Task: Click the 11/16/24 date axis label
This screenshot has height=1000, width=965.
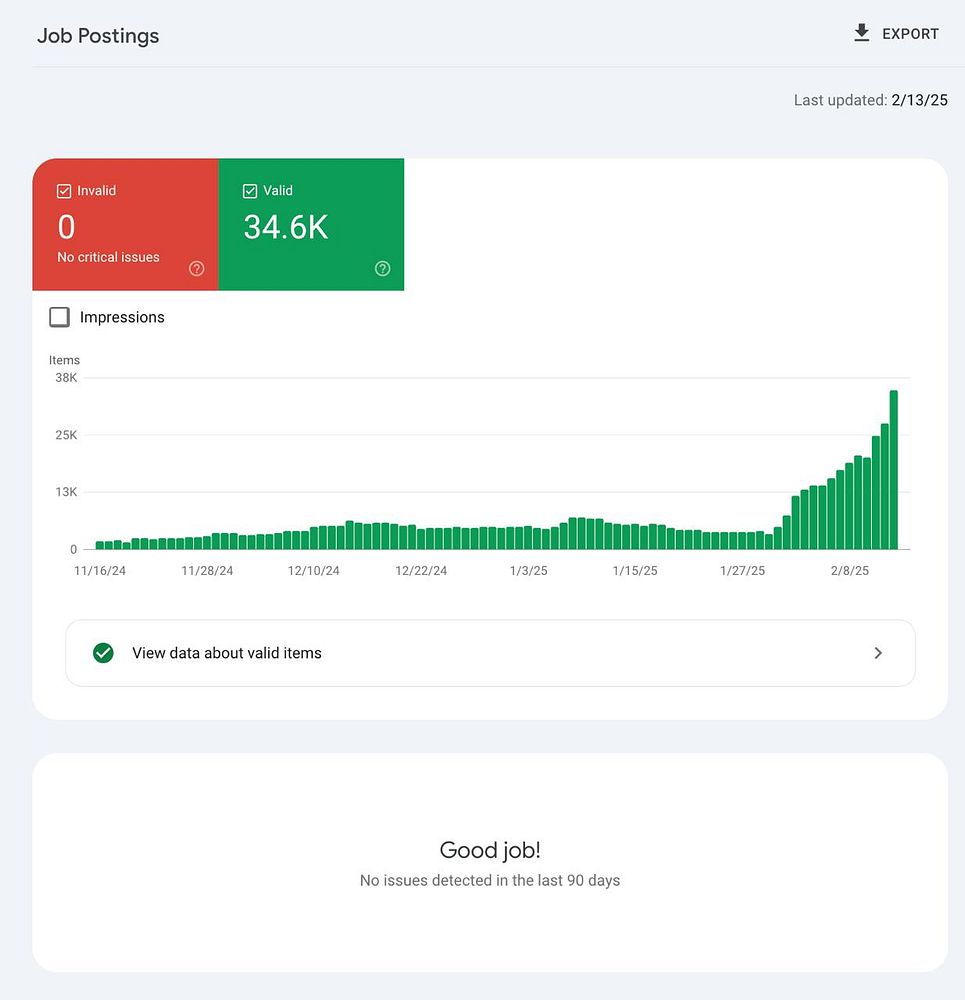Action: (x=101, y=571)
